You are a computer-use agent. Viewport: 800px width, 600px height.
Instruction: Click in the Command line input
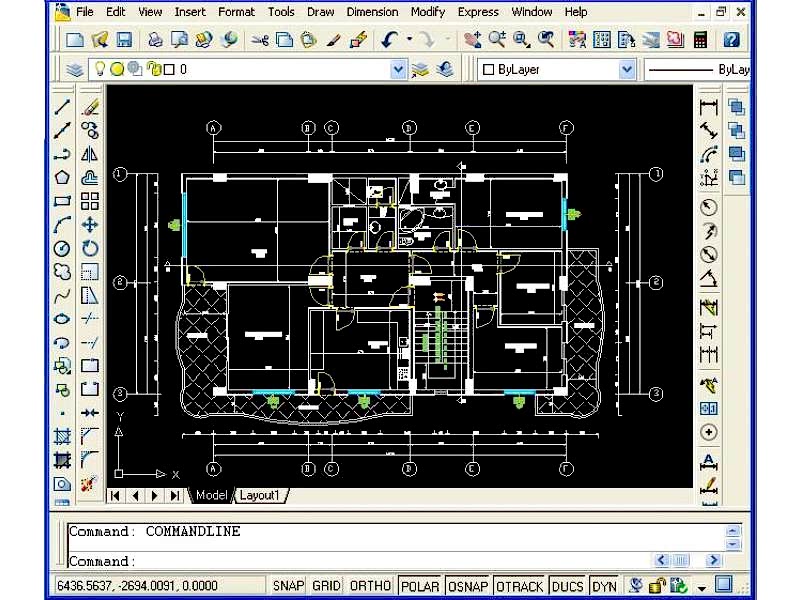[390, 561]
